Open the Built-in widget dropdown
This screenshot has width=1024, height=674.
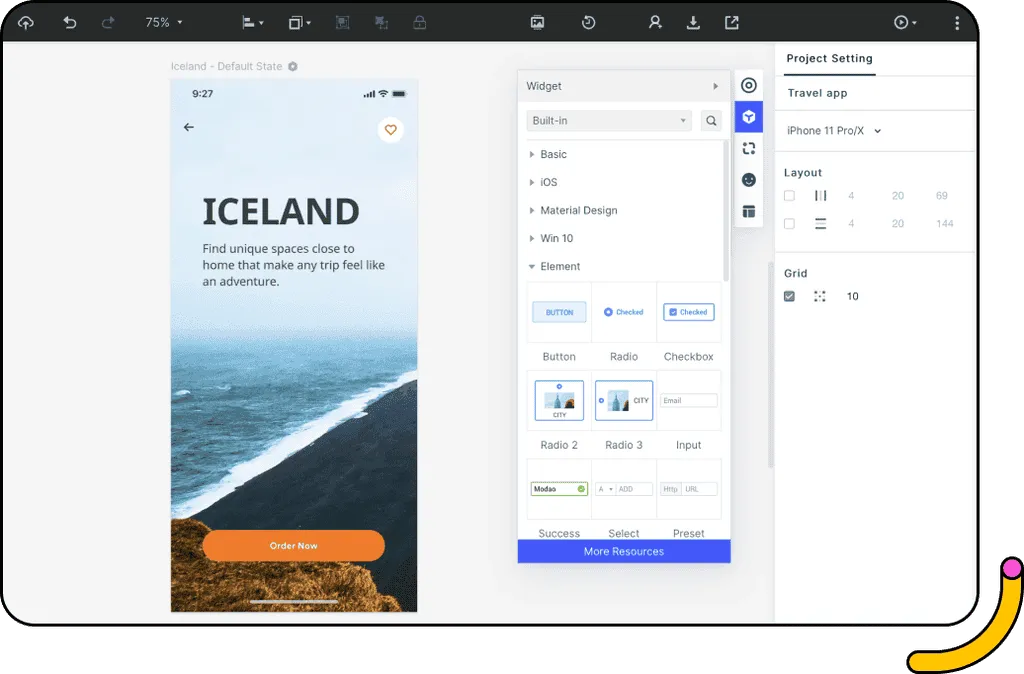(x=609, y=121)
